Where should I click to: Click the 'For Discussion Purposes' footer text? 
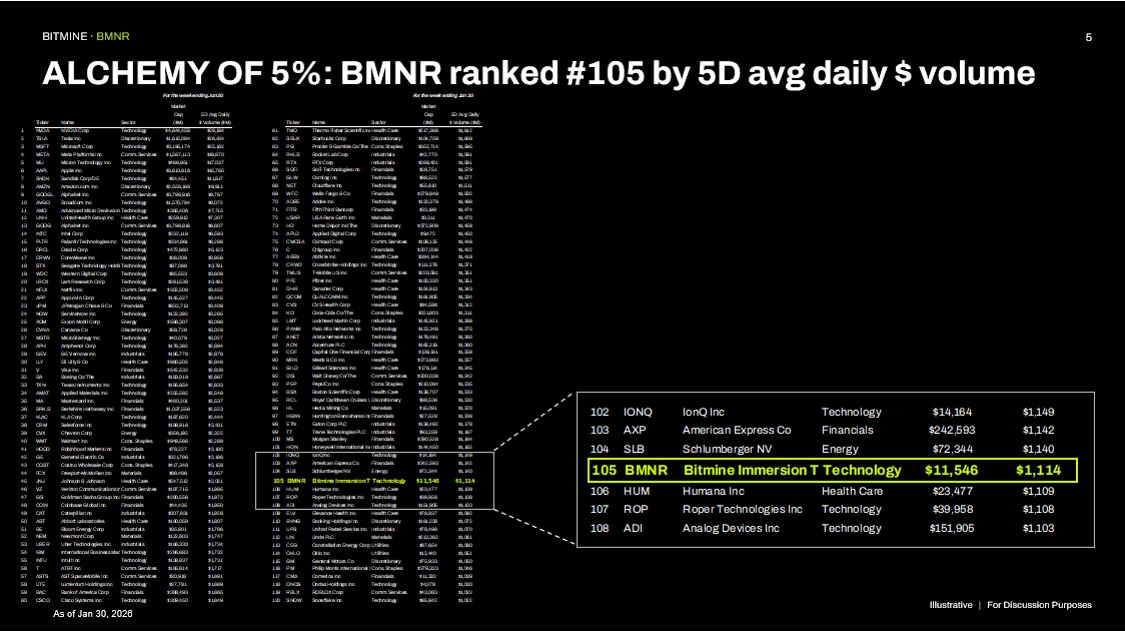(x=1039, y=605)
